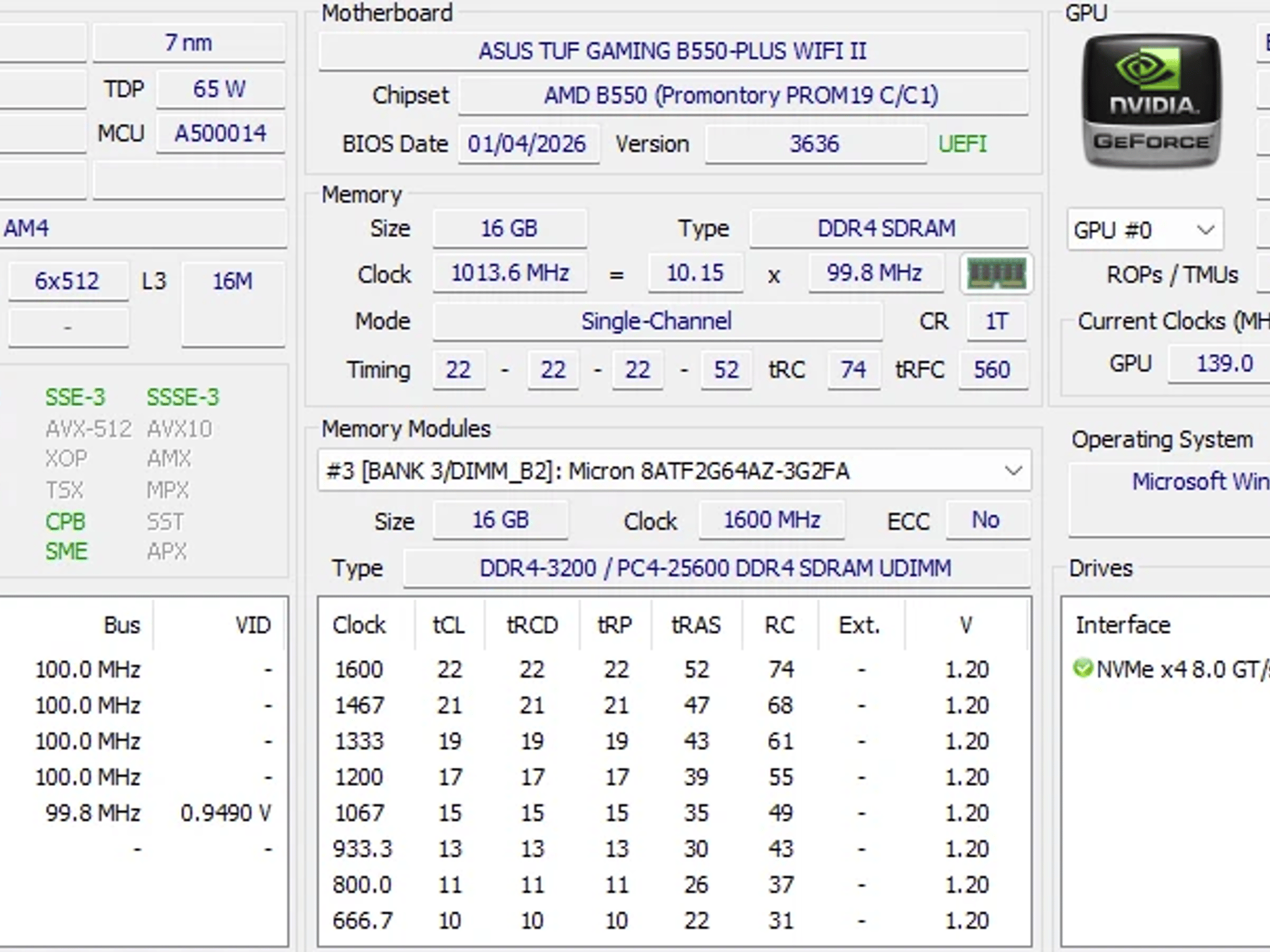Select the 6x512 cache value
Viewport: 1270px width, 952px height.
coord(68,281)
